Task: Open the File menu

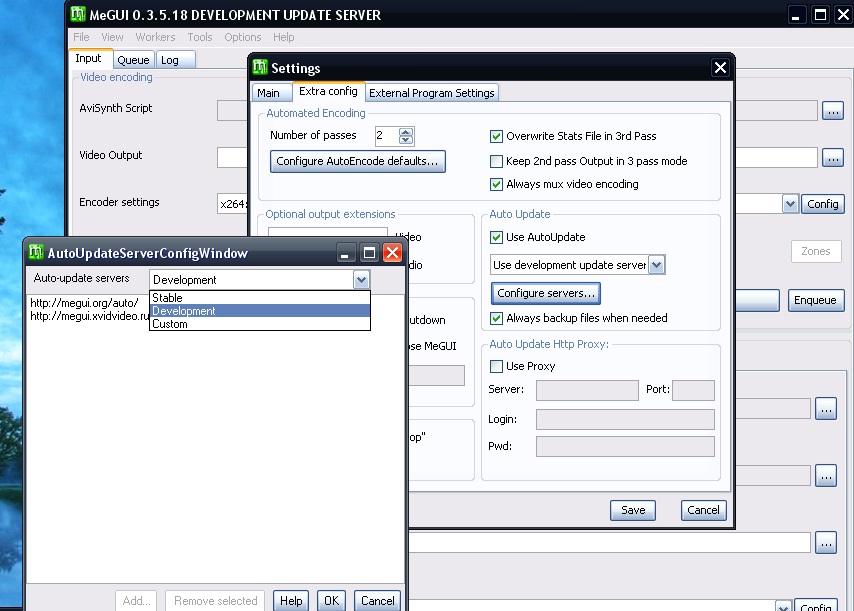Action: pyautogui.click(x=81, y=37)
